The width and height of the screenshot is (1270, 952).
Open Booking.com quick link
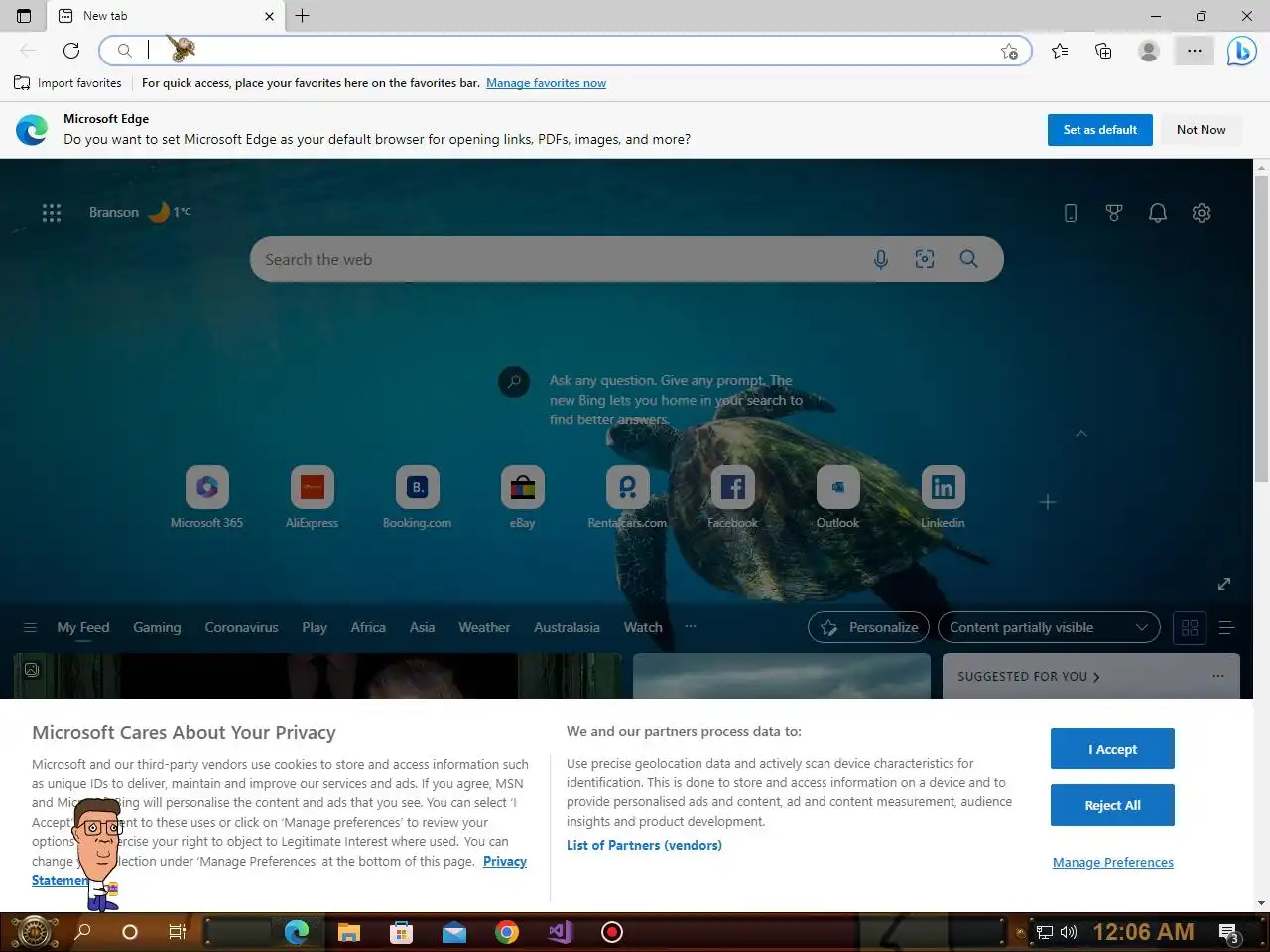(x=417, y=497)
